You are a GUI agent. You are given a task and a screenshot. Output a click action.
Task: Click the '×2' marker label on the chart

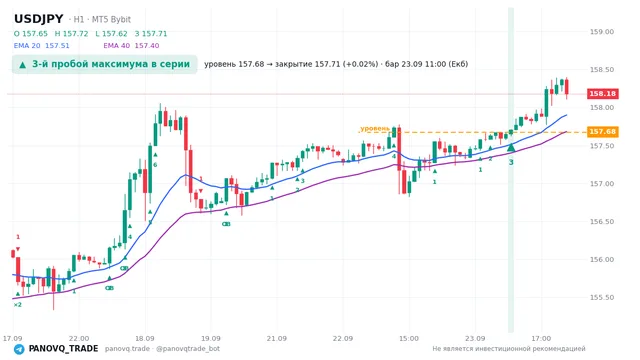click(18, 304)
